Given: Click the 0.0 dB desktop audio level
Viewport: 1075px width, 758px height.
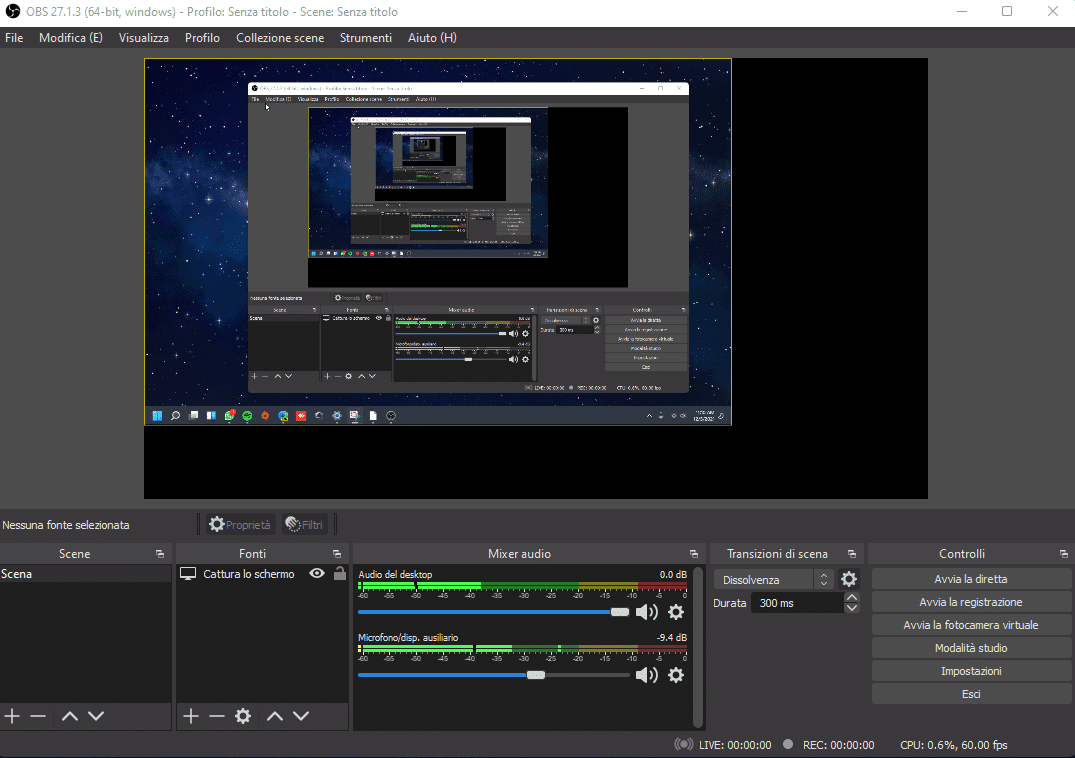Looking at the screenshot, I should [x=673, y=574].
